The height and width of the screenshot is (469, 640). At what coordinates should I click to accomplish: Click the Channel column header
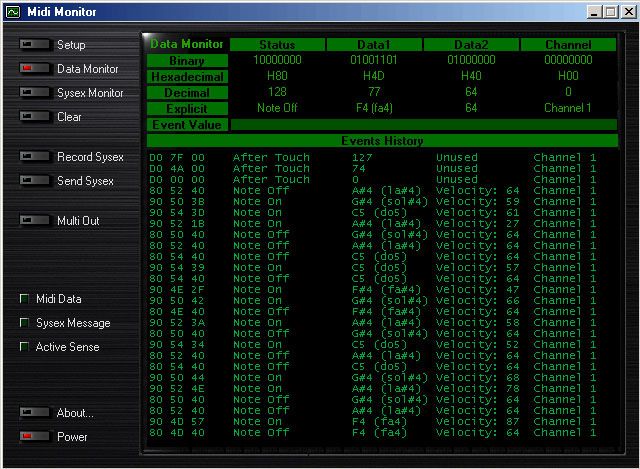568,44
